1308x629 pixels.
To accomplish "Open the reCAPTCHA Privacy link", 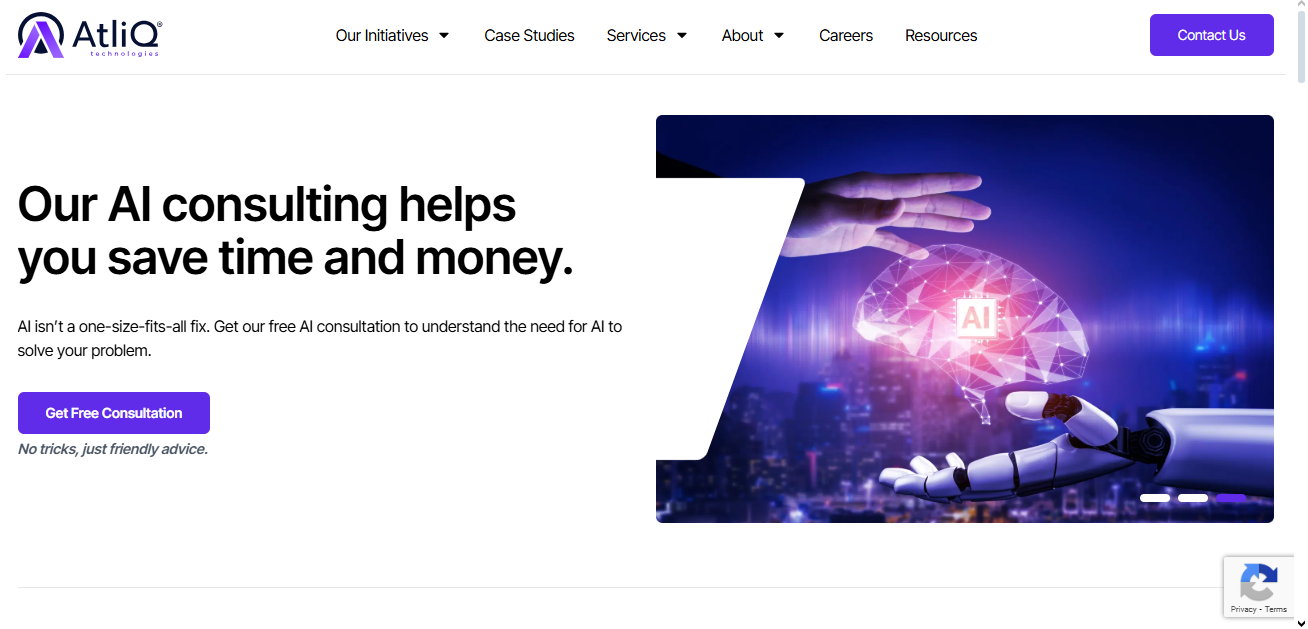I will pyautogui.click(x=1244, y=609).
